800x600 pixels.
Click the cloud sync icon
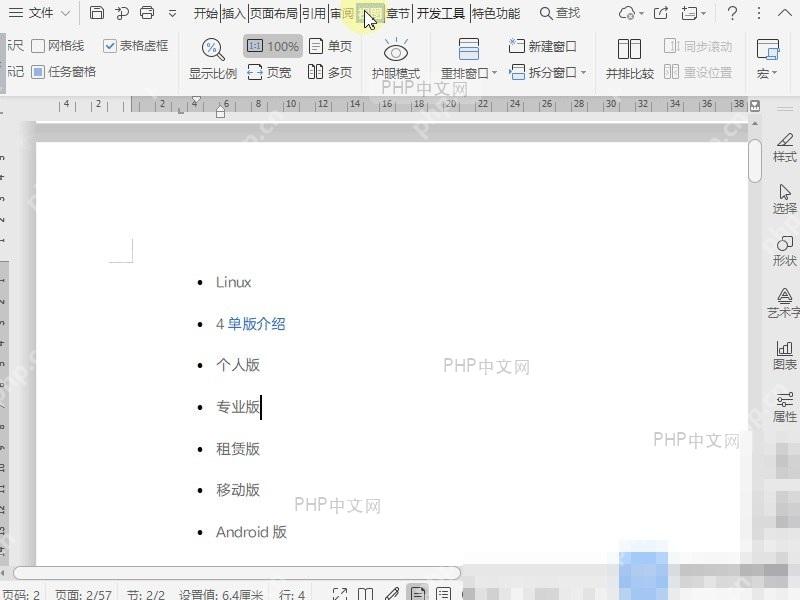point(627,13)
